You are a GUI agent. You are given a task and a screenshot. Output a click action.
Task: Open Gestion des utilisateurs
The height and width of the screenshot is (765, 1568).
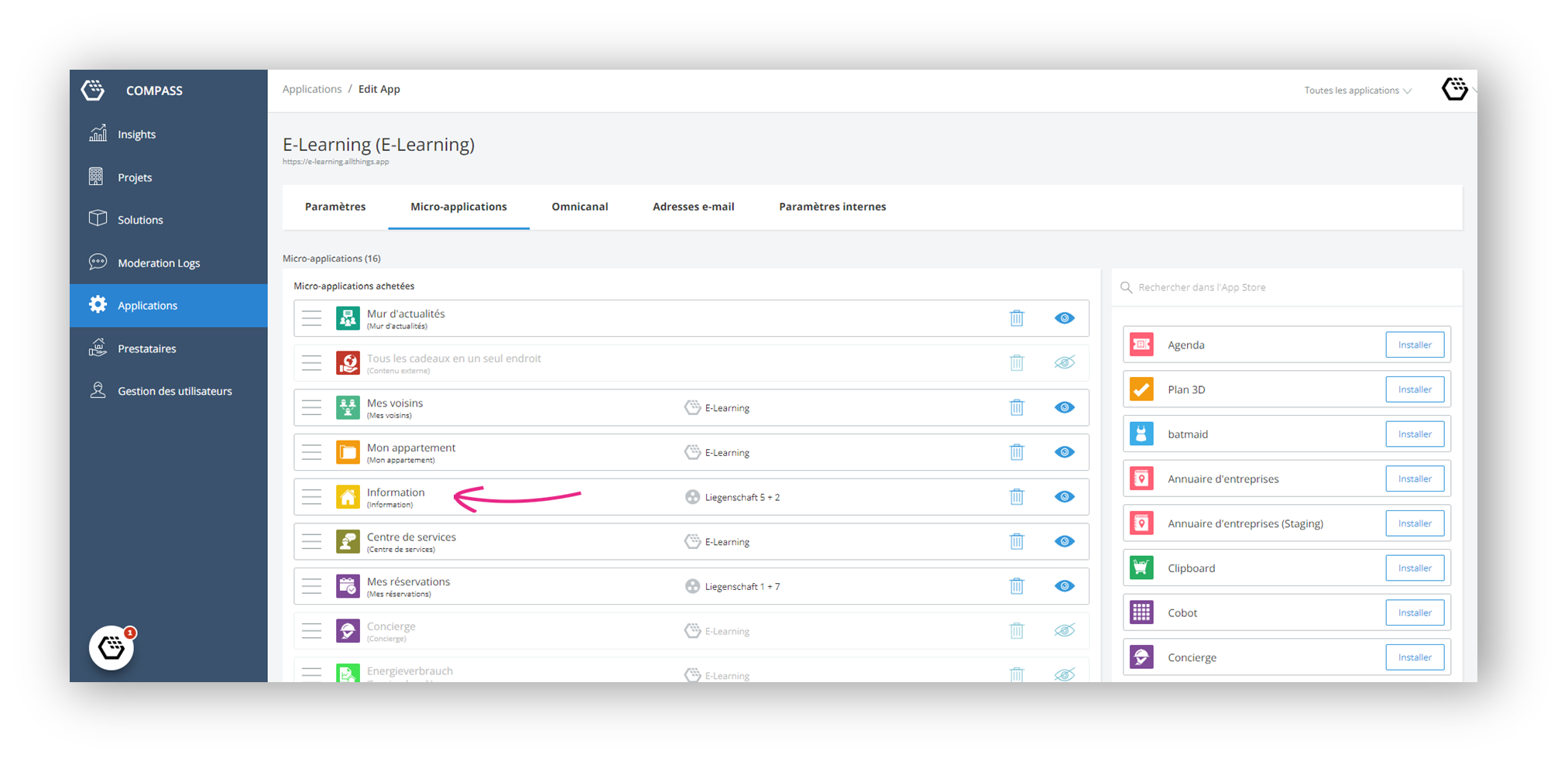(x=168, y=391)
